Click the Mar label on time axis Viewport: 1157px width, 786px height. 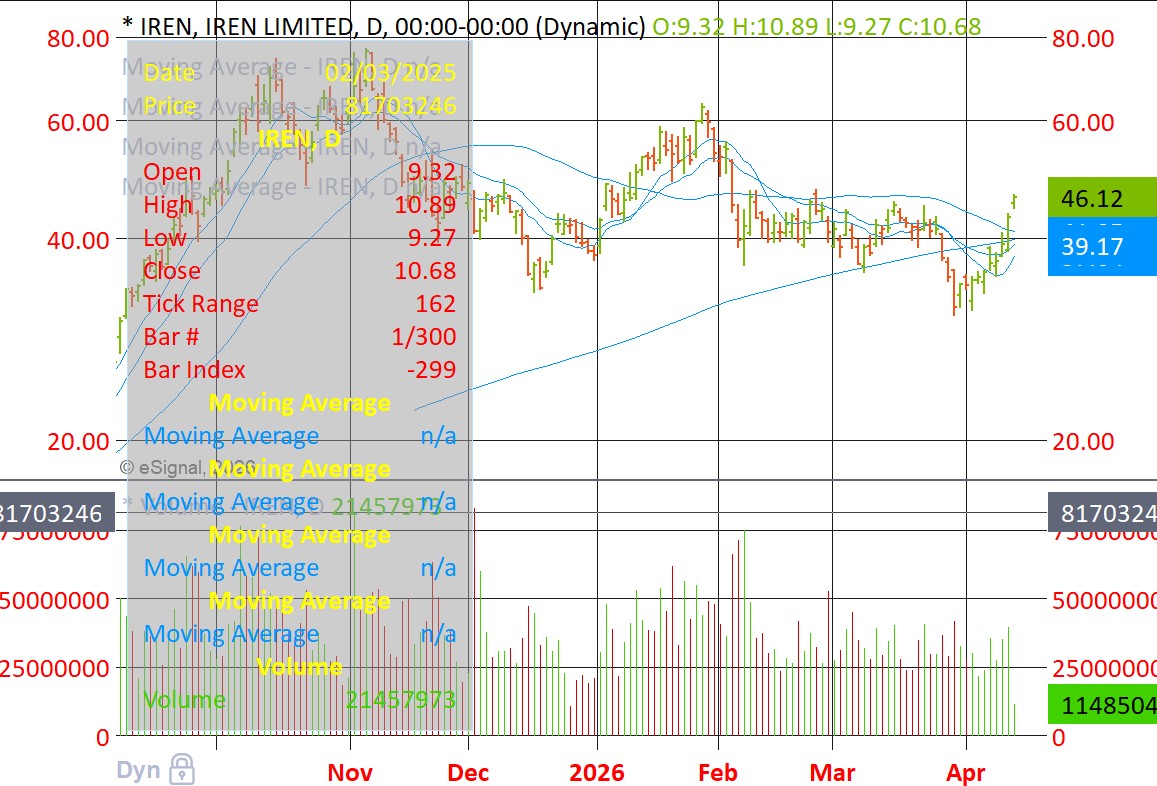832,773
